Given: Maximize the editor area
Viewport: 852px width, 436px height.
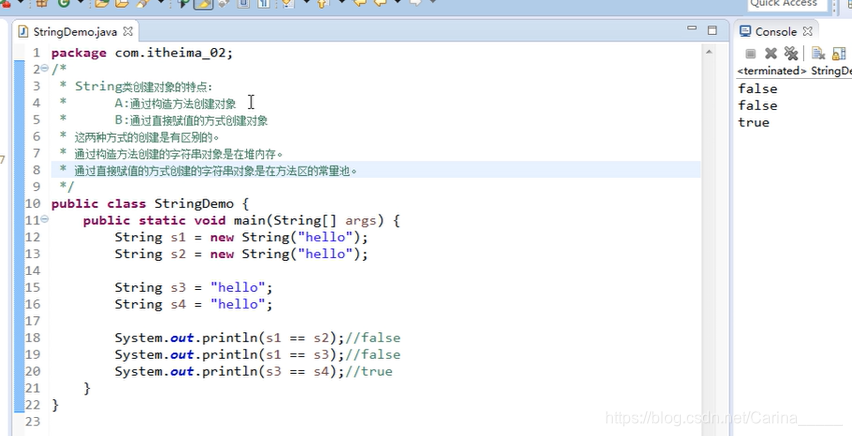Looking at the screenshot, I should tap(712, 30).
